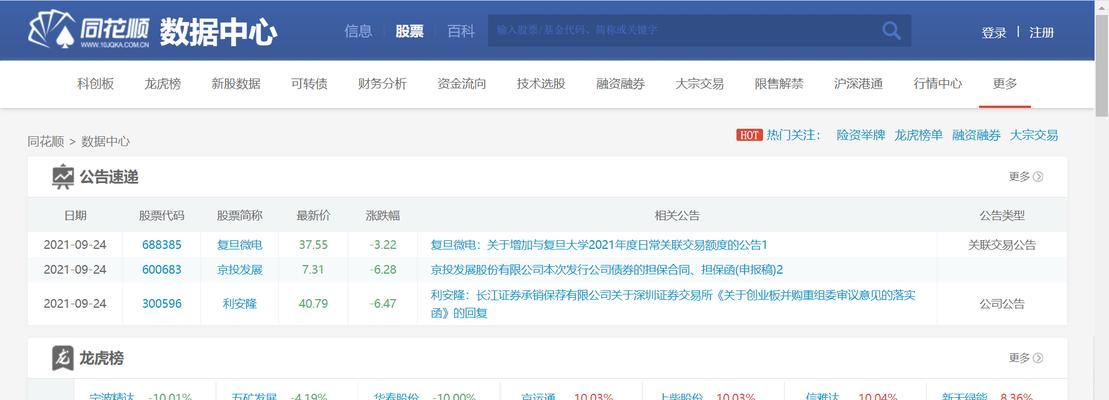Switch to the 股票 search tab
The image size is (1109, 400).
tap(410, 31)
